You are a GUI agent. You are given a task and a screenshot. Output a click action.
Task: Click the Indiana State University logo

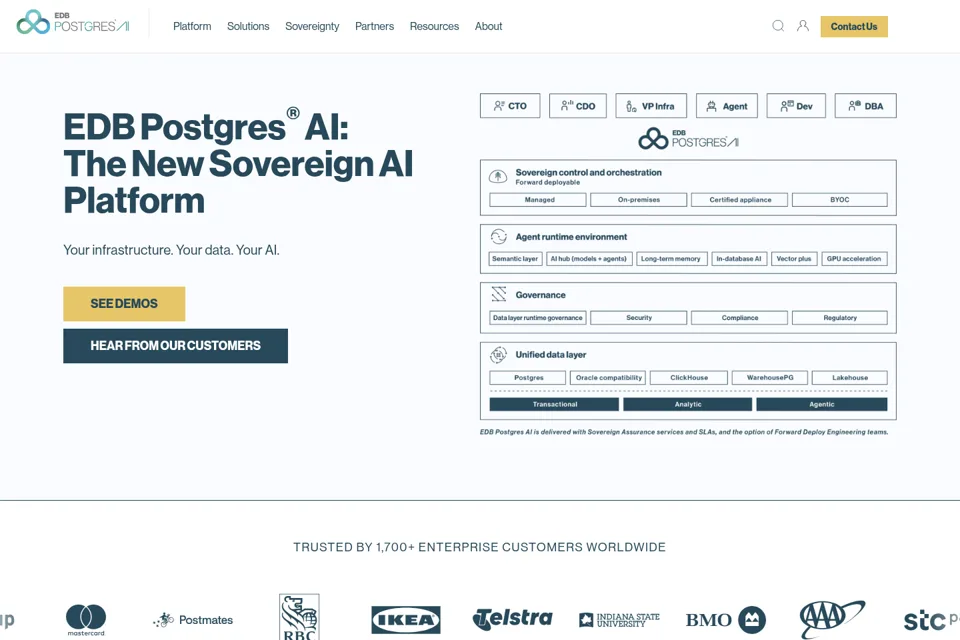pos(619,620)
